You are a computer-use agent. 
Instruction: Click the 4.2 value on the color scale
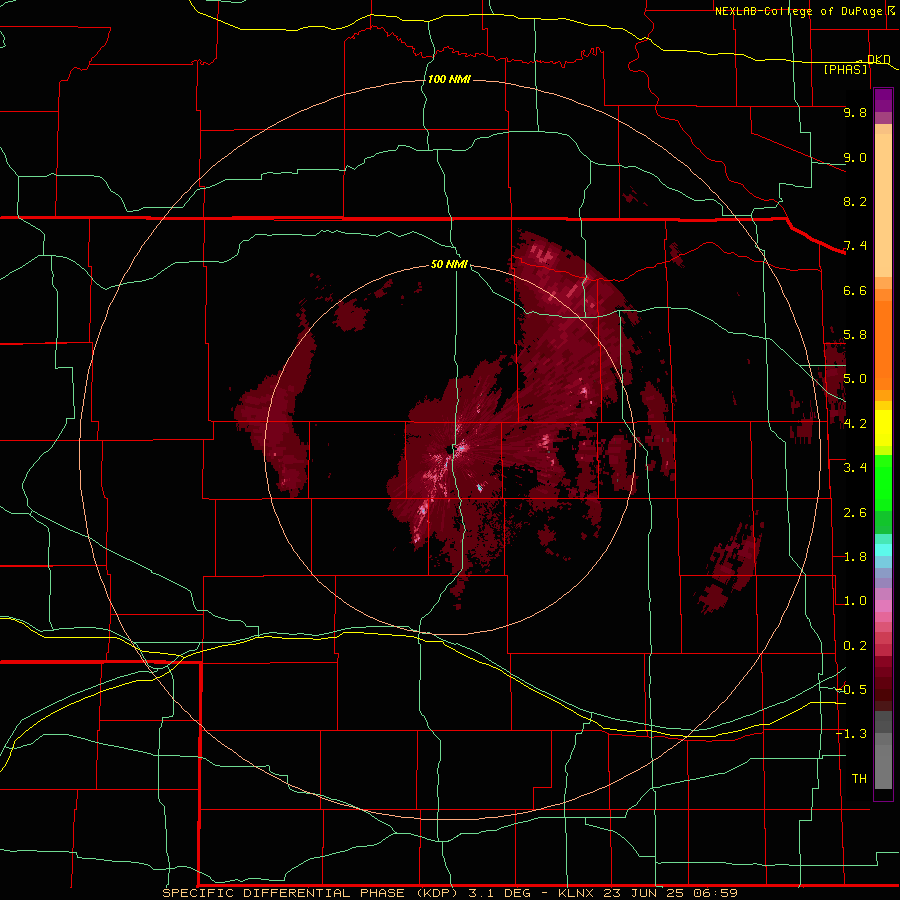855,424
